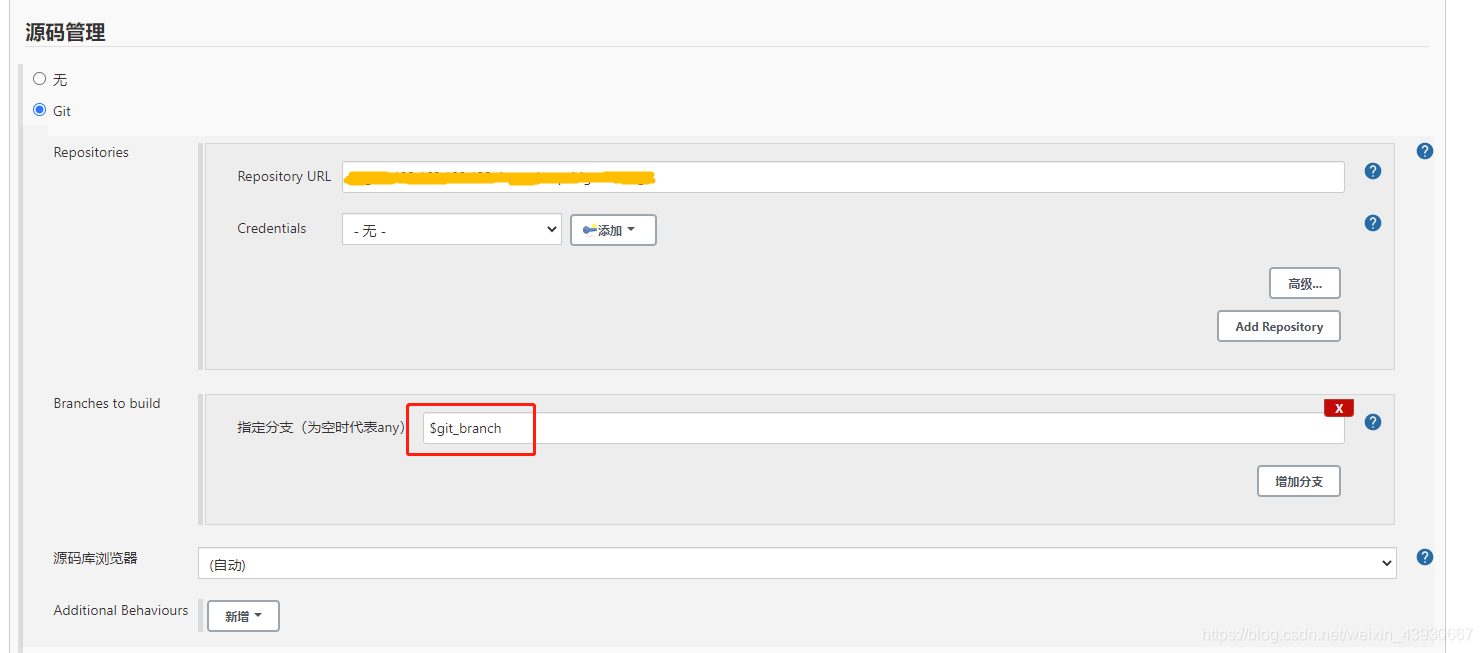Open help for Repository URL
The width and height of the screenshot is (1483, 653).
(x=1373, y=171)
